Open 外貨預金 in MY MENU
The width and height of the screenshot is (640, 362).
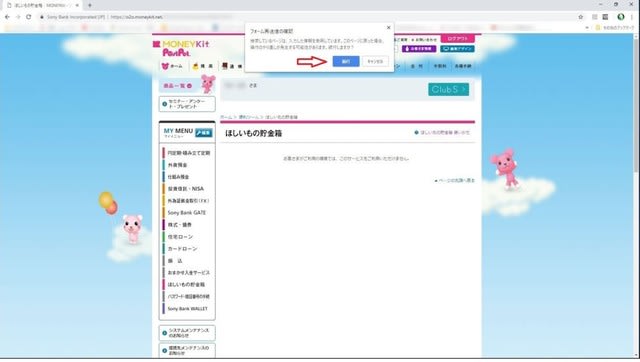(188, 165)
